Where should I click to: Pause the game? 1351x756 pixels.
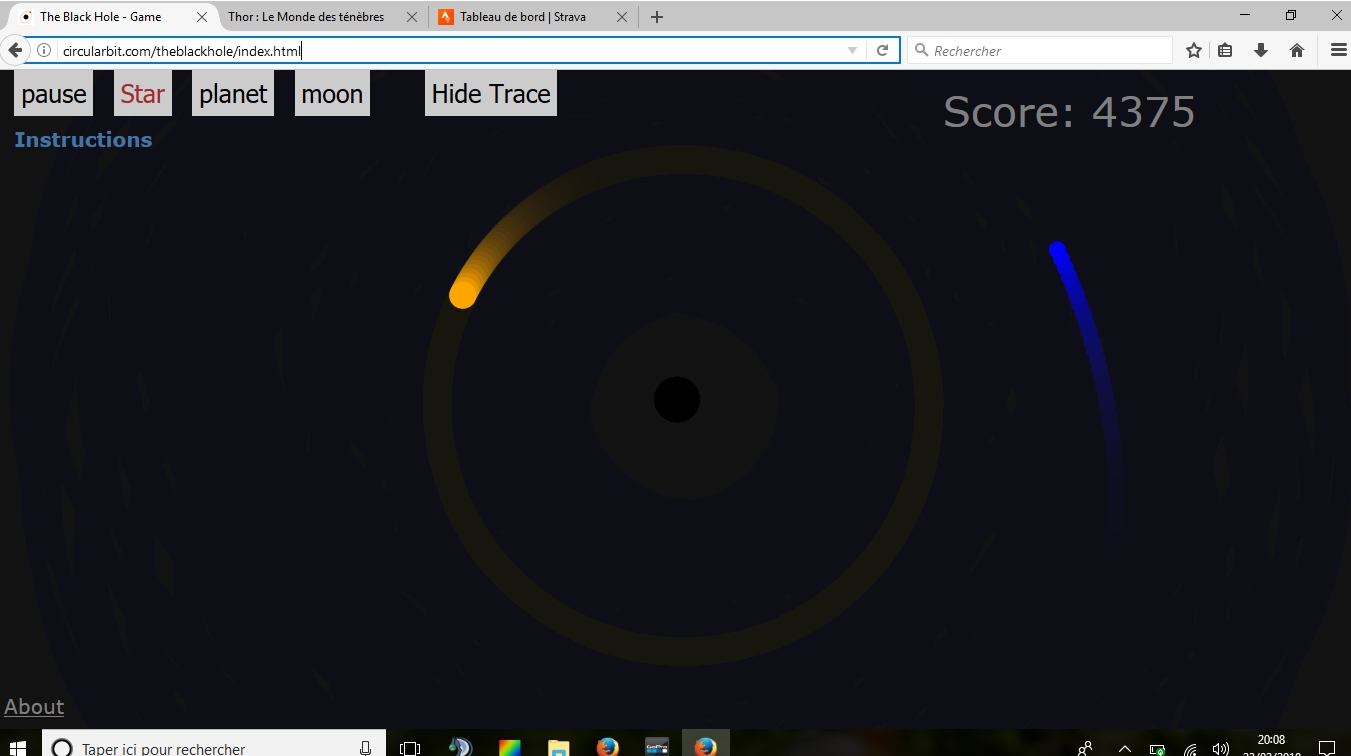54,94
